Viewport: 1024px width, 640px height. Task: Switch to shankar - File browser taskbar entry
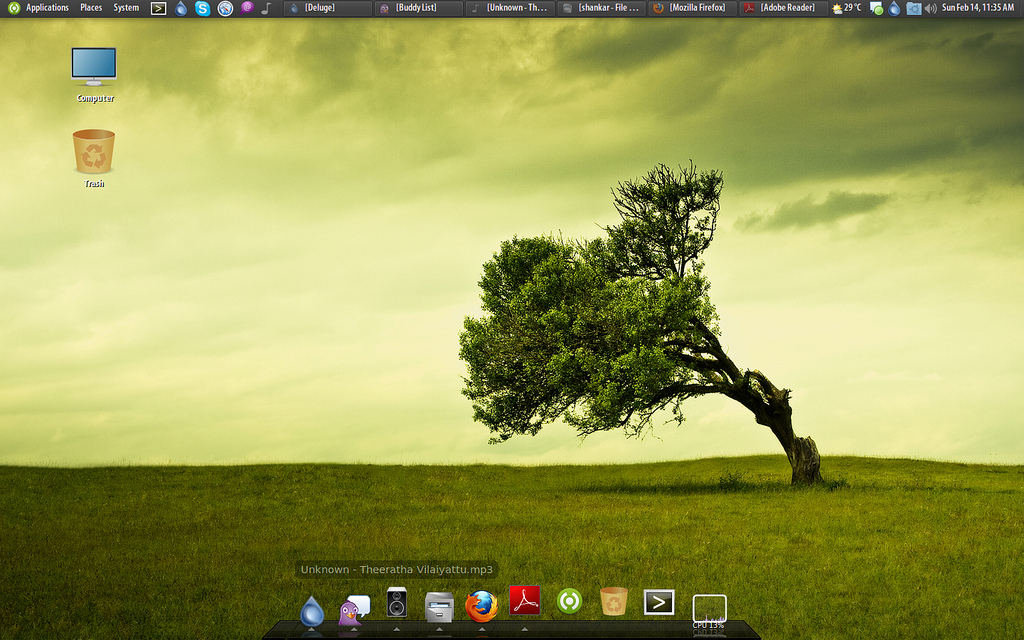pos(601,8)
